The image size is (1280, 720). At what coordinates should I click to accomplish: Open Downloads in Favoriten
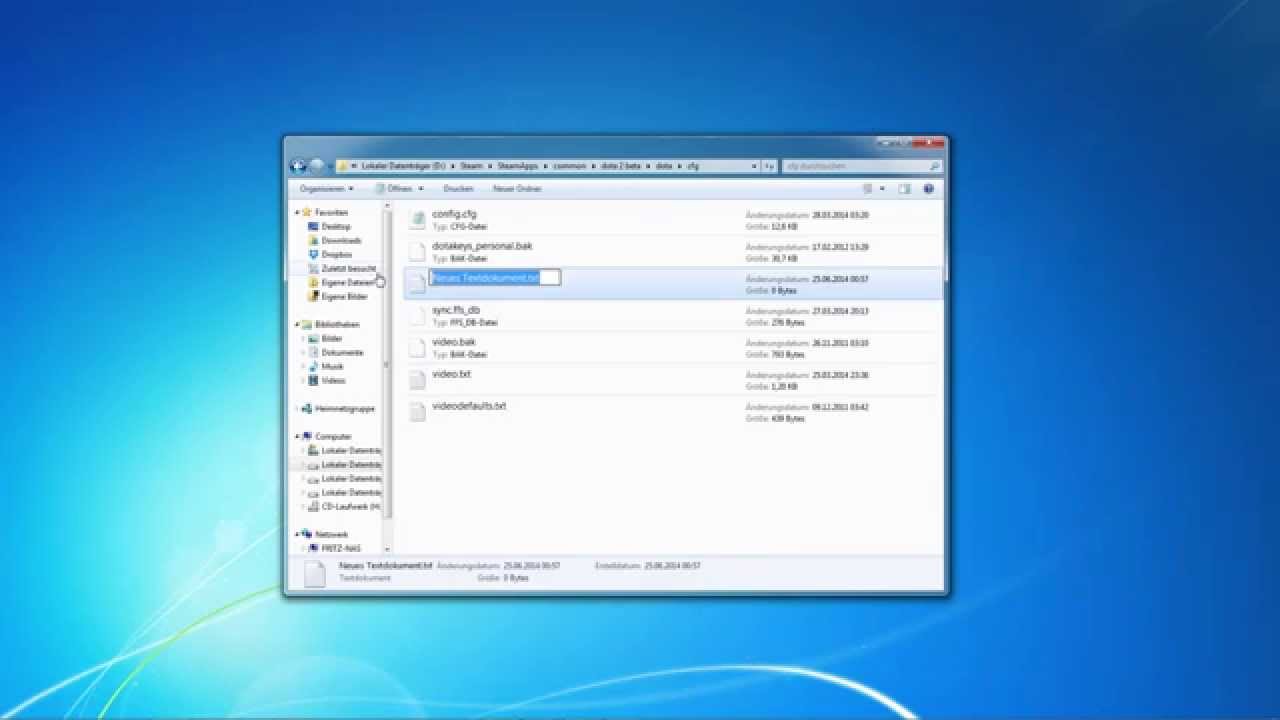tap(341, 241)
